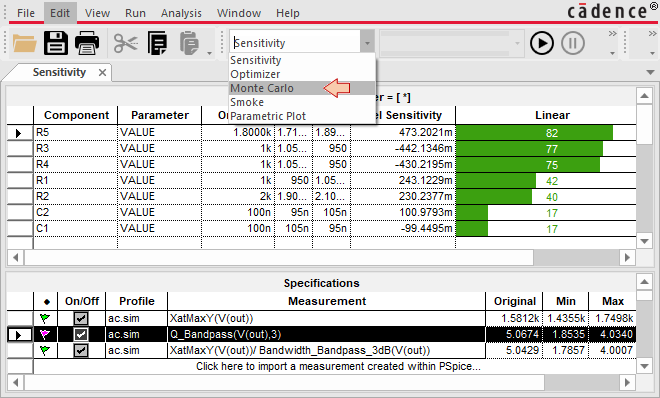Click the Paste clipboard icon
660x398 pixels.
click(189, 43)
